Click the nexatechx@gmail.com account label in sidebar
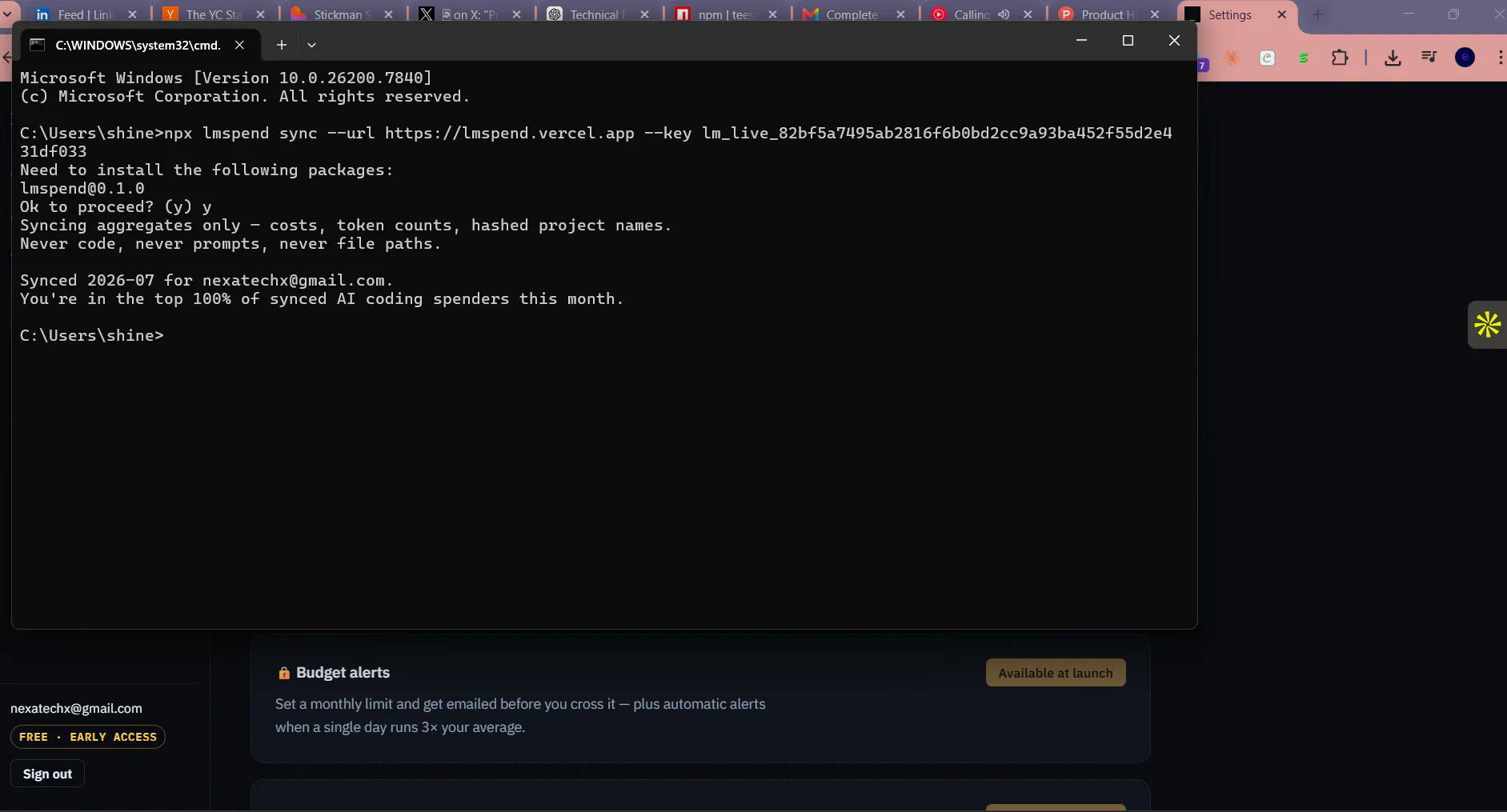1507x812 pixels. [x=76, y=708]
